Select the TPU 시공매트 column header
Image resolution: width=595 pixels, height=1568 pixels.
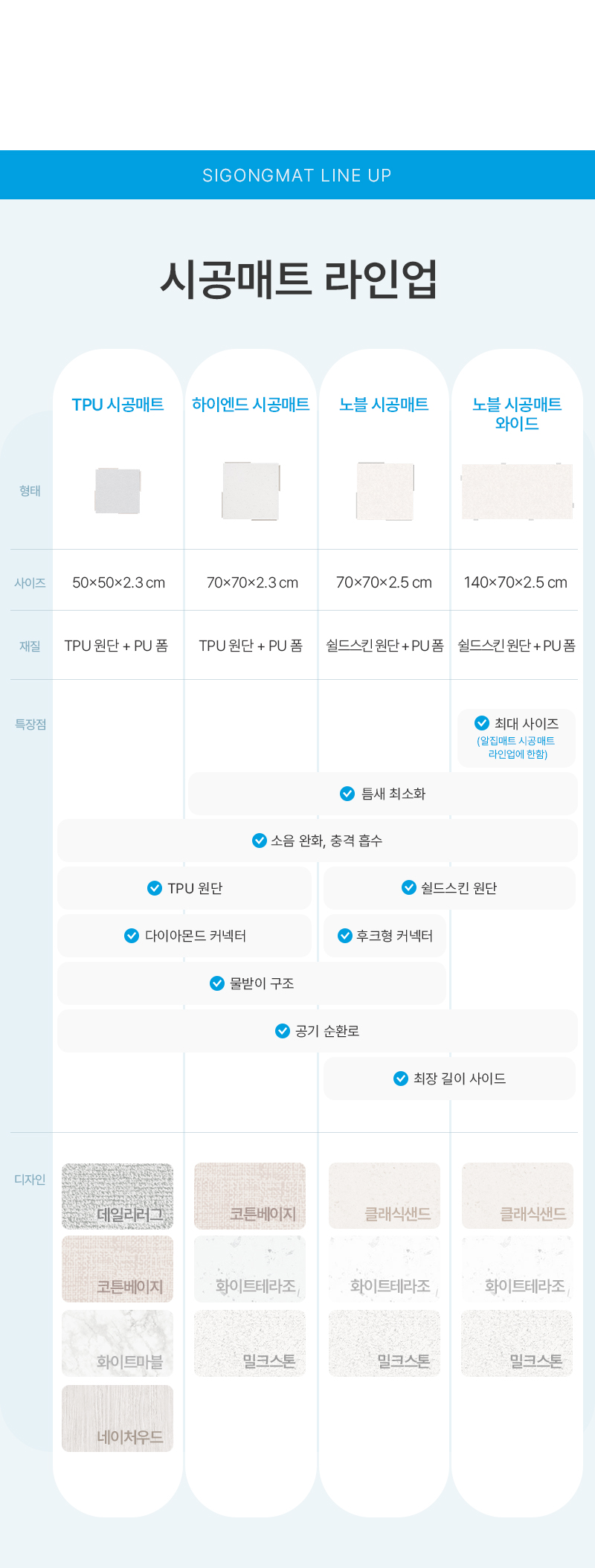click(118, 405)
